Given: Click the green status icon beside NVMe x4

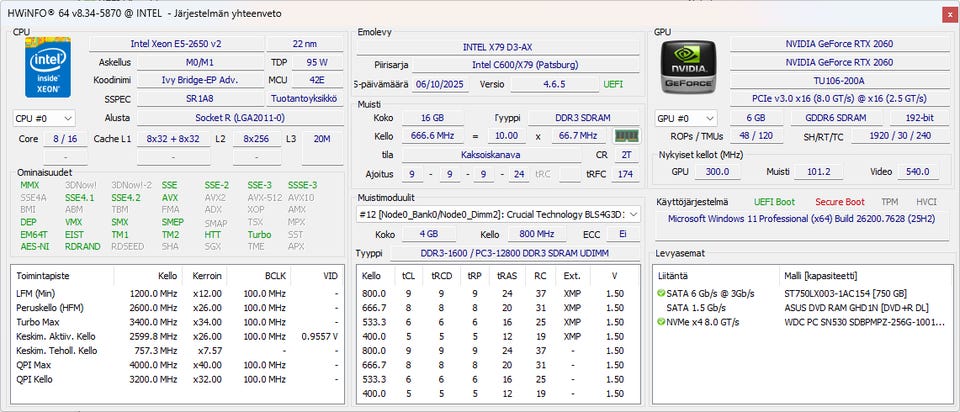Looking at the screenshot, I should pyautogui.click(x=661, y=322).
